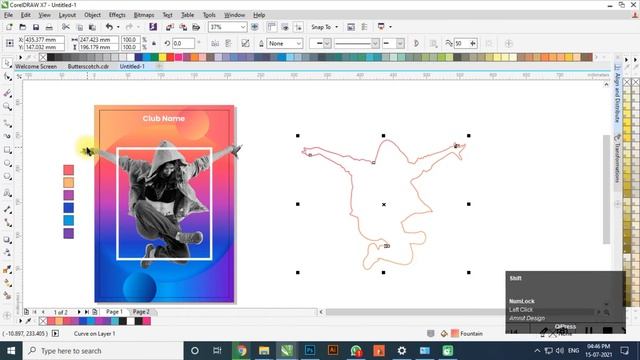This screenshot has width=640, height=360.
Task: Expand color palette flyout arrow at left
Action: point(20,57)
